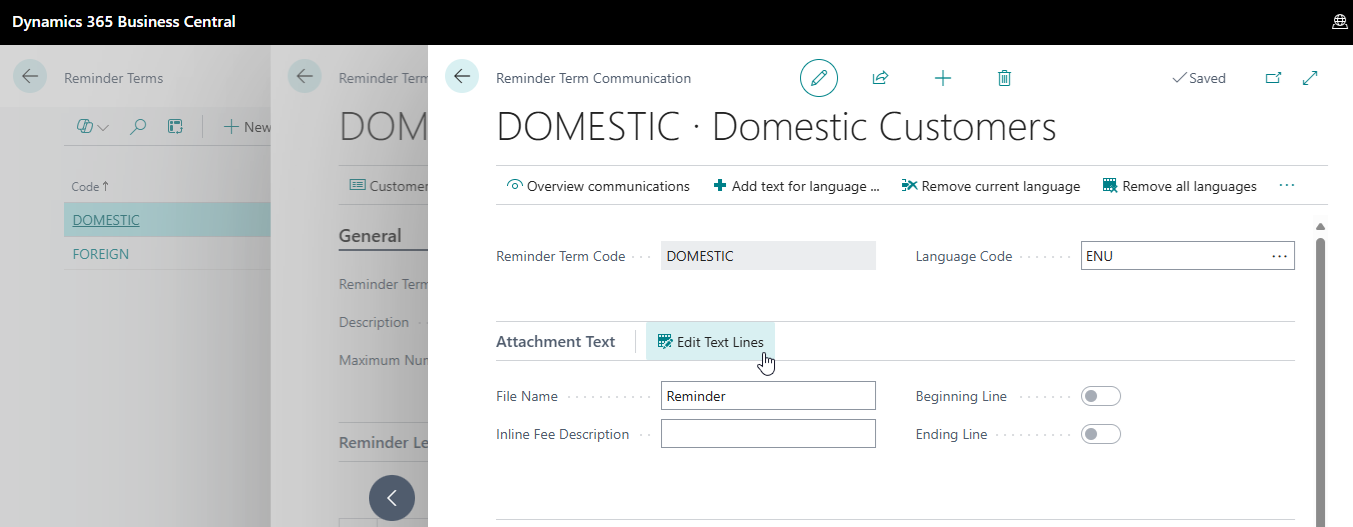Screen dimensions: 1353x527
Task: Toggle the Beginning Line switch
Action: click(1100, 396)
